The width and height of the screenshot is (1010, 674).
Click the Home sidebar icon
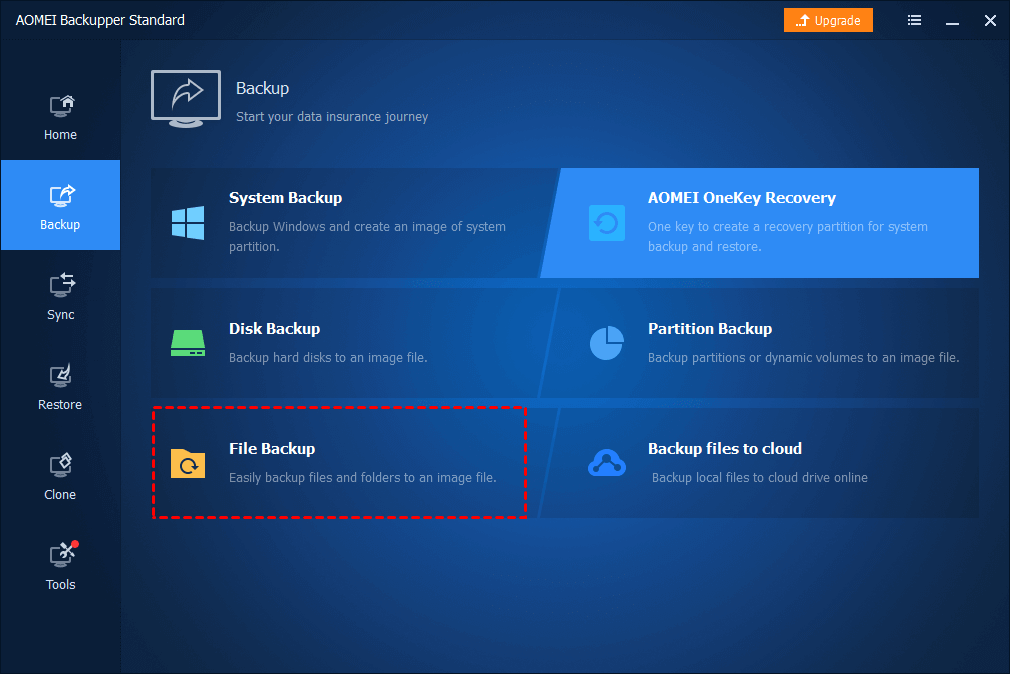click(x=60, y=106)
